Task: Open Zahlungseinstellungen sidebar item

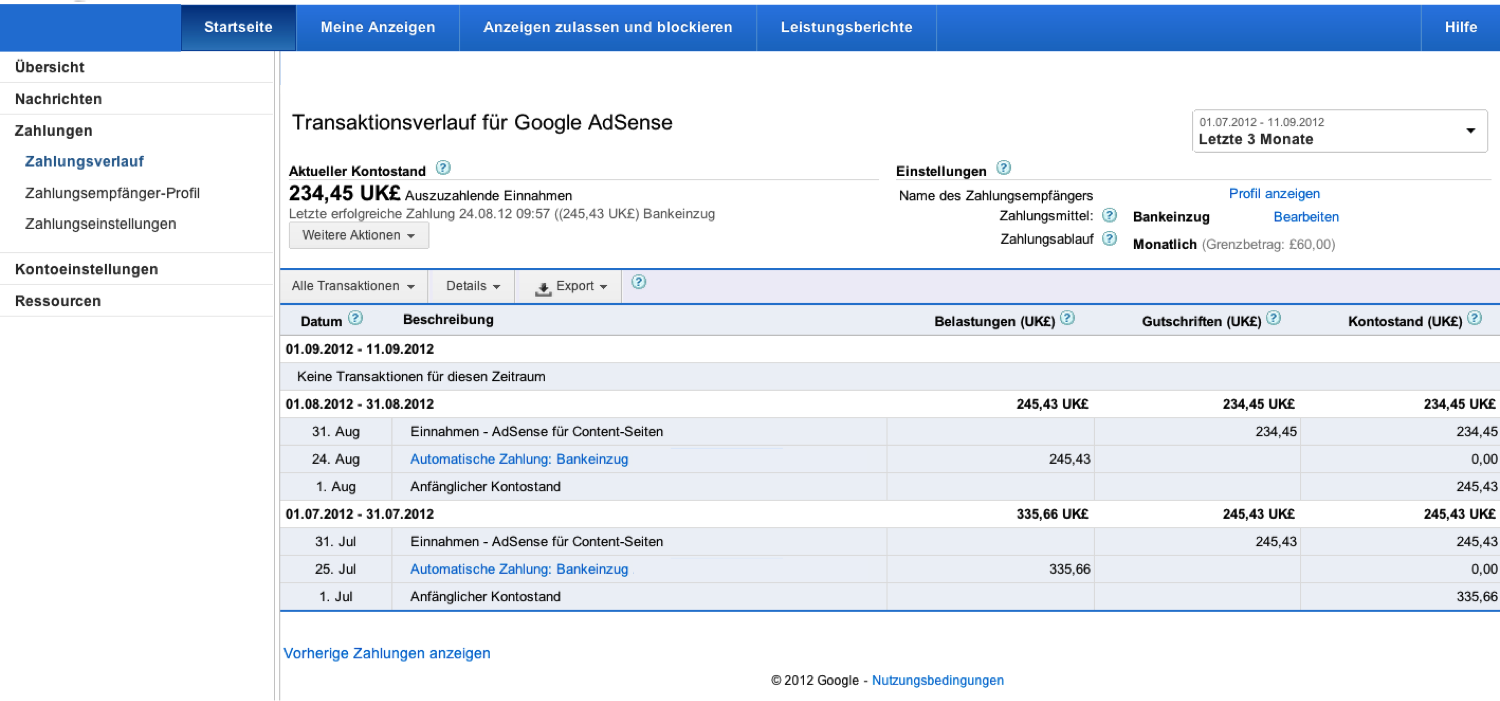Action: pos(101,224)
